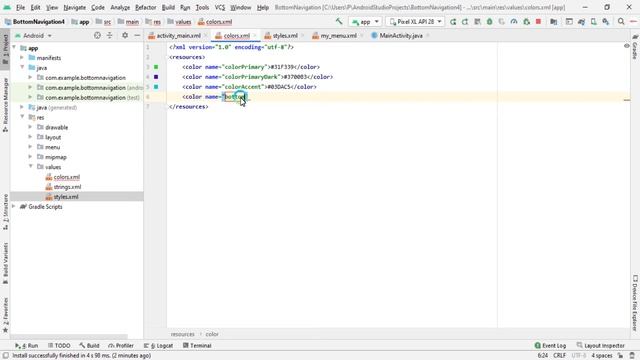Click the green colorPrimary gutter swatch
This screenshot has height=360, width=640.
click(x=156, y=67)
